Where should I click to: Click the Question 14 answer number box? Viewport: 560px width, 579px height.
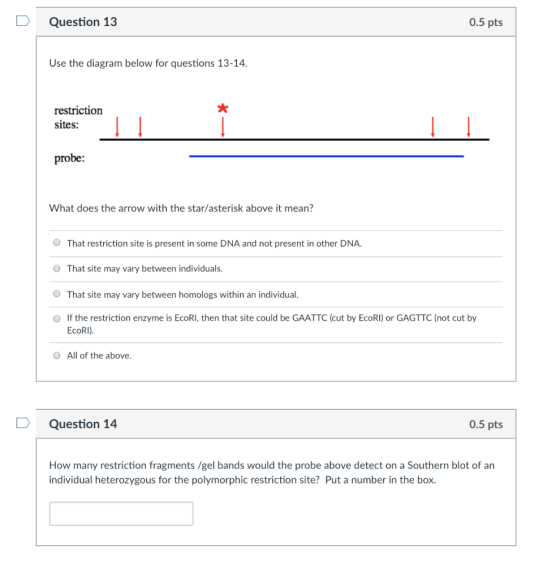tap(121, 514)
